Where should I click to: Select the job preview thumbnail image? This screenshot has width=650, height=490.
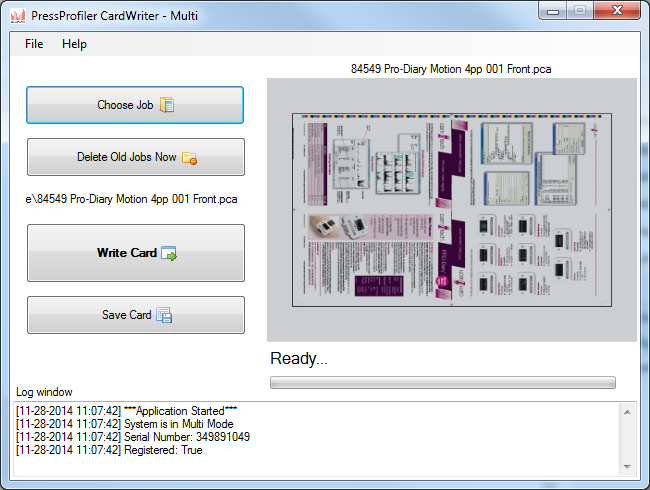pos(451,209)
